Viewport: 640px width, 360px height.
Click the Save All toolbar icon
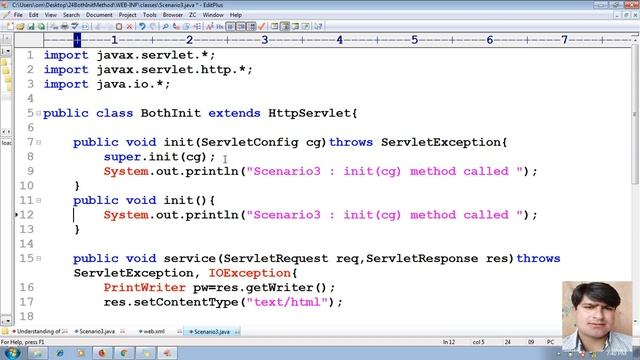tap(41, 26)
